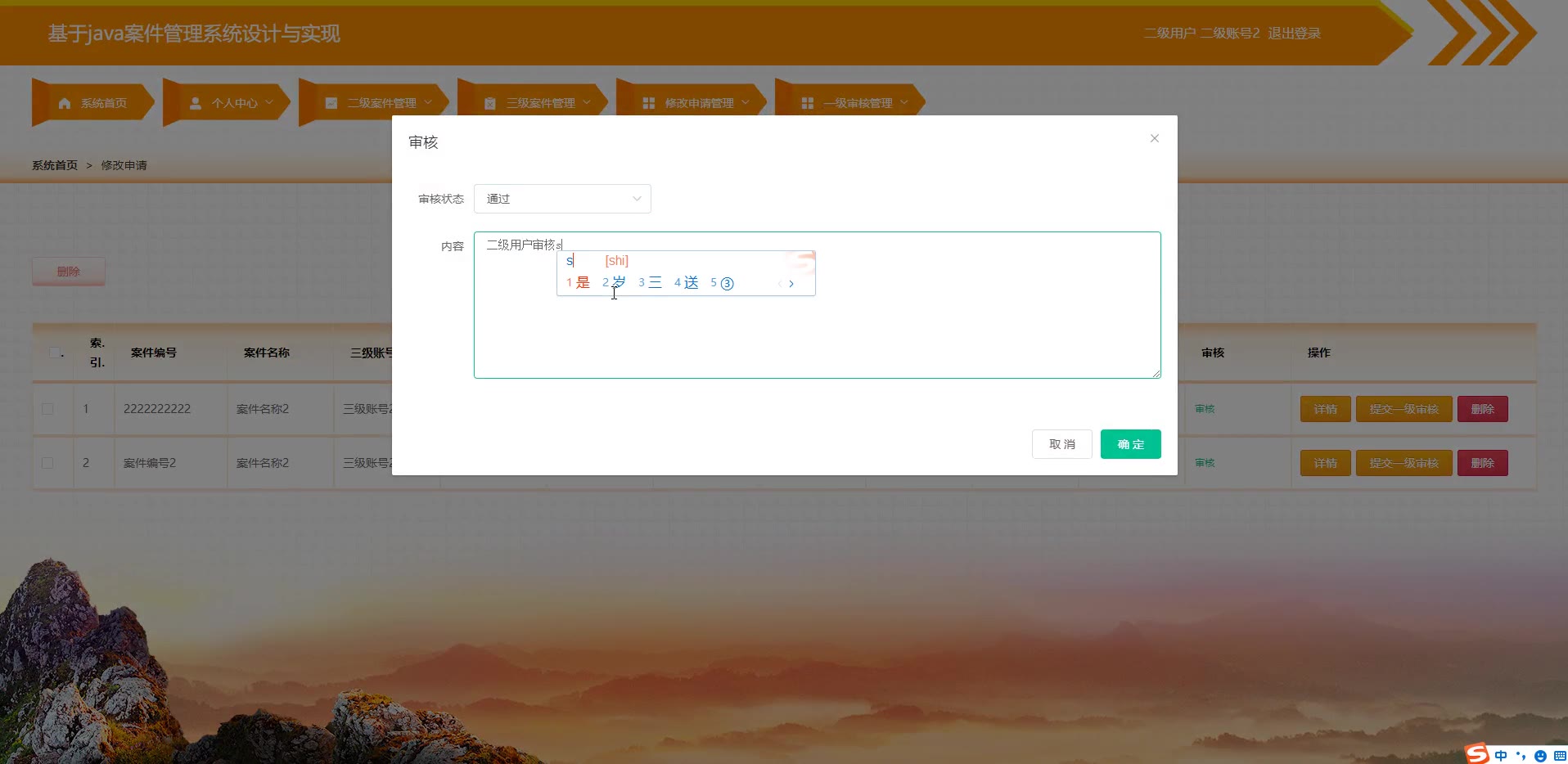Click 审核 link in row 案件编号2
Image resolution: width=1568 pixels, height=764 pixels.
point(1205,463)
